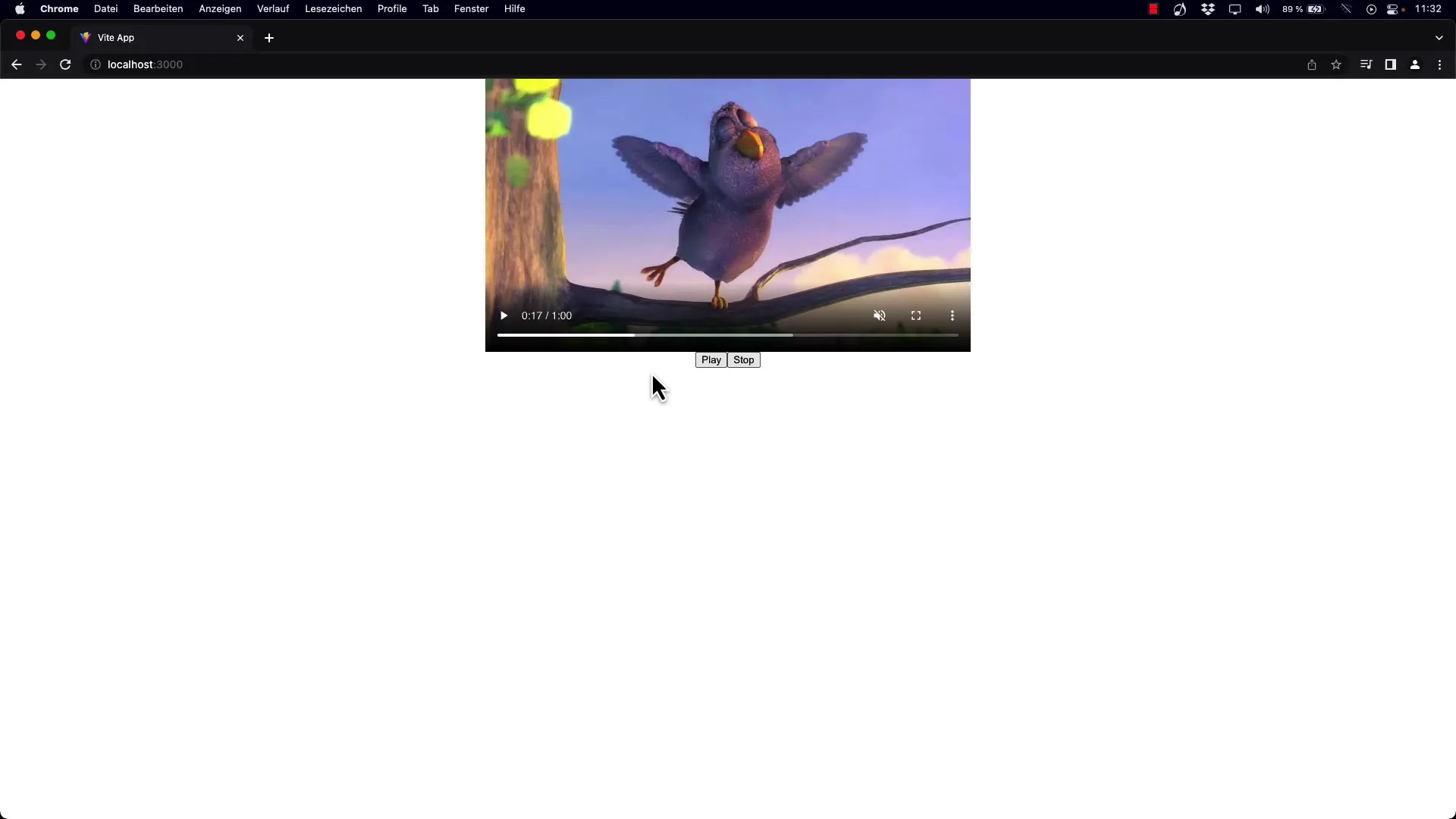Screen dimensions: 1456x819
Task: Open the Chrome Lesezeichen menu
Action: click(x=333, y=8)
